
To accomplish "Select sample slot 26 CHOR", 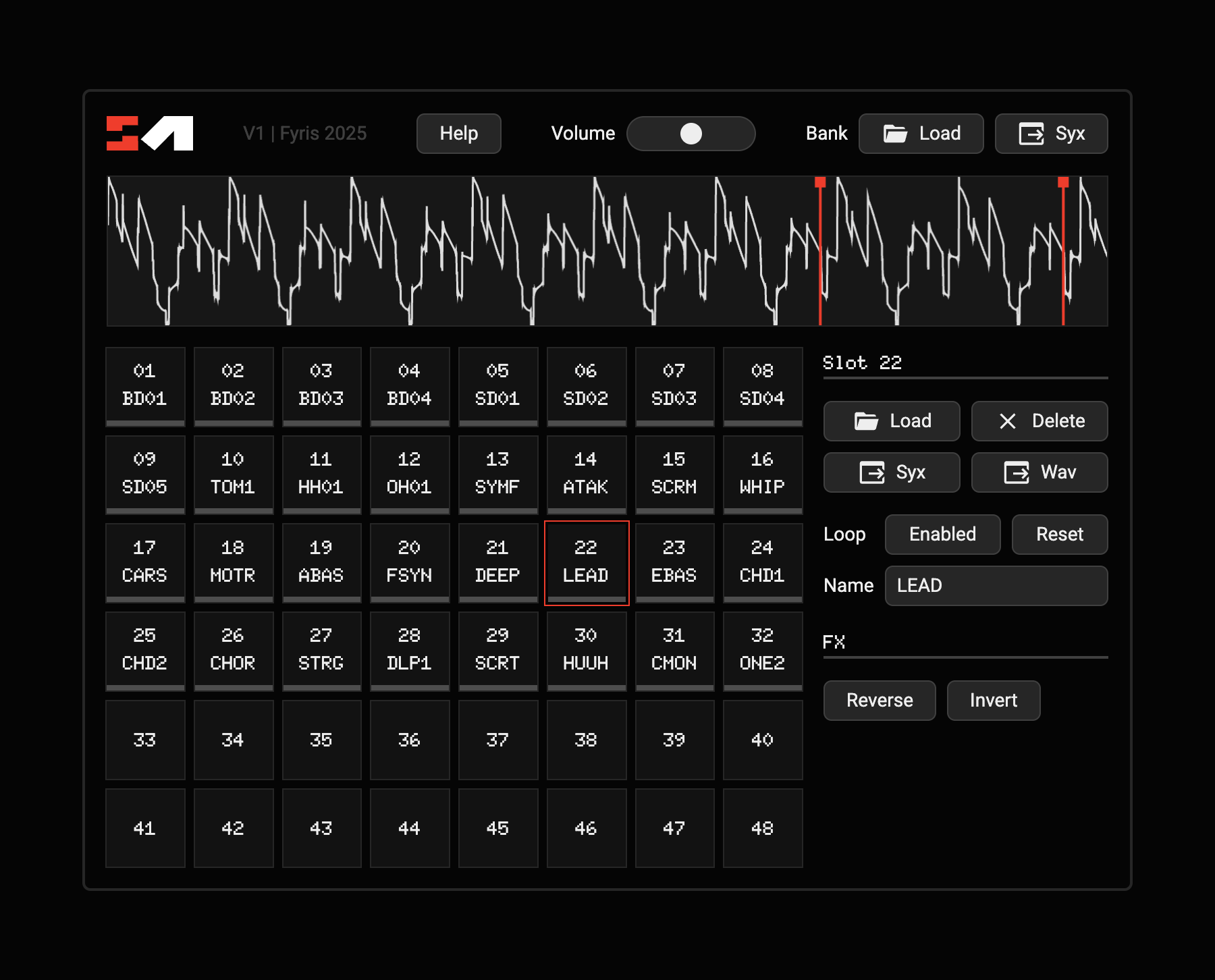I will coord(233,650).
